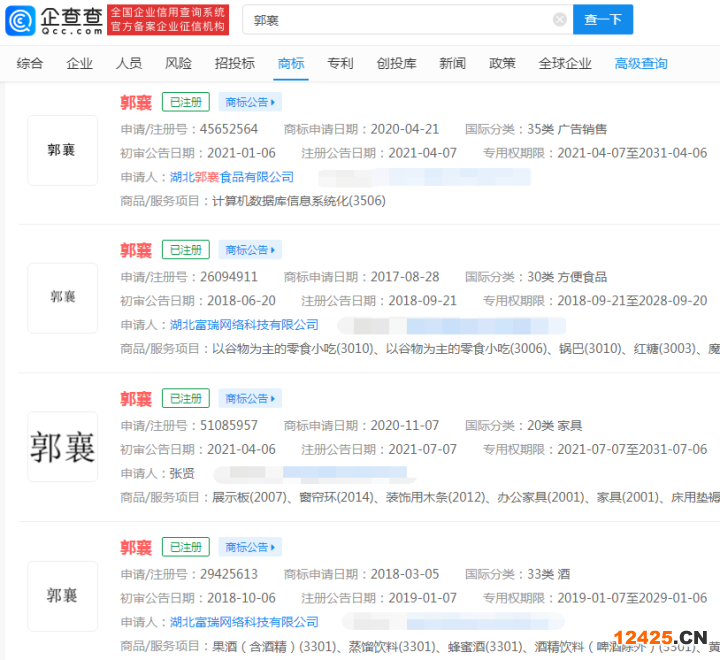The image size is (720, 660).
Task: Click application date 2018-03-05
Action: (405, 574)
